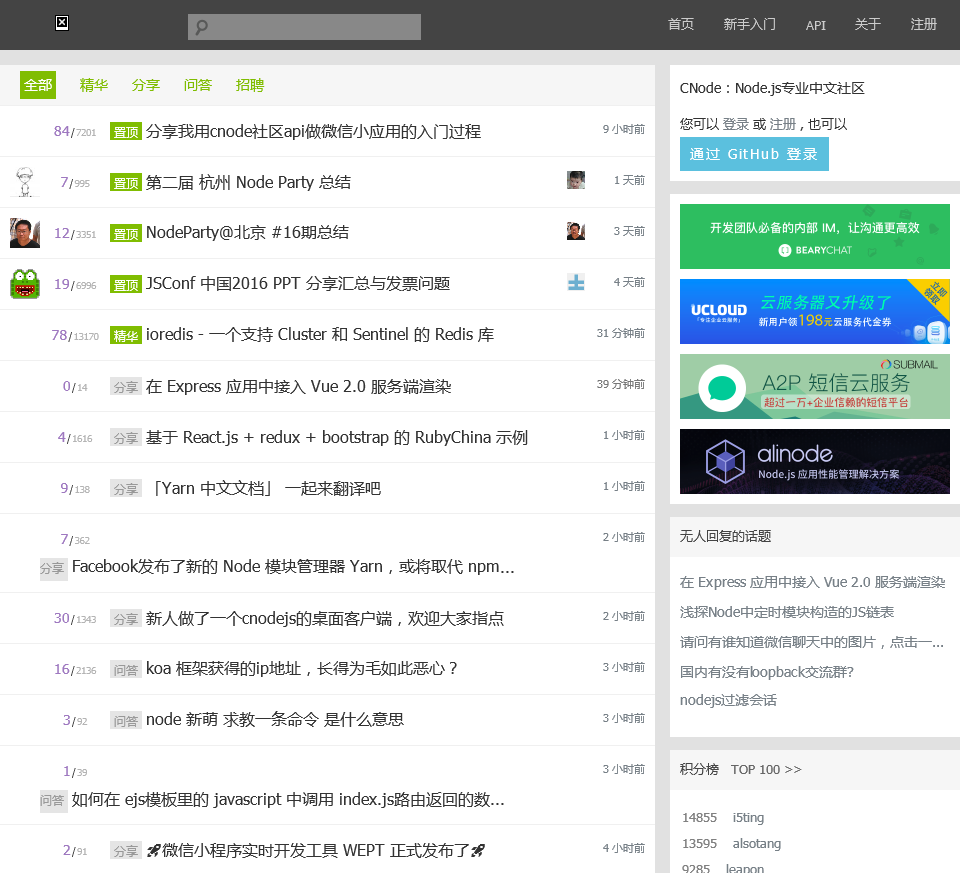Open Facebook发布了新的 Node 模块管理器 Yarn topic
The image size is (960, 873).
click(x=293, y=567)
